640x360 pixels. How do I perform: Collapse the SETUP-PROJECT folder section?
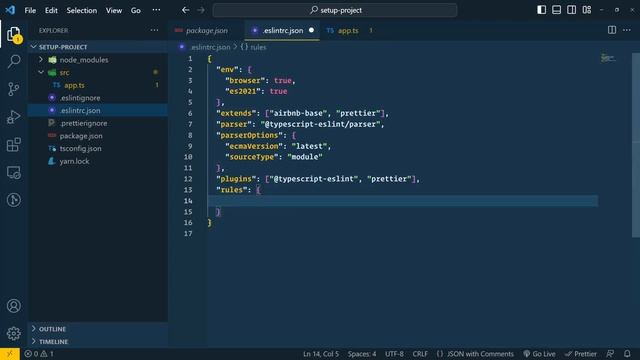click(98, 47)
